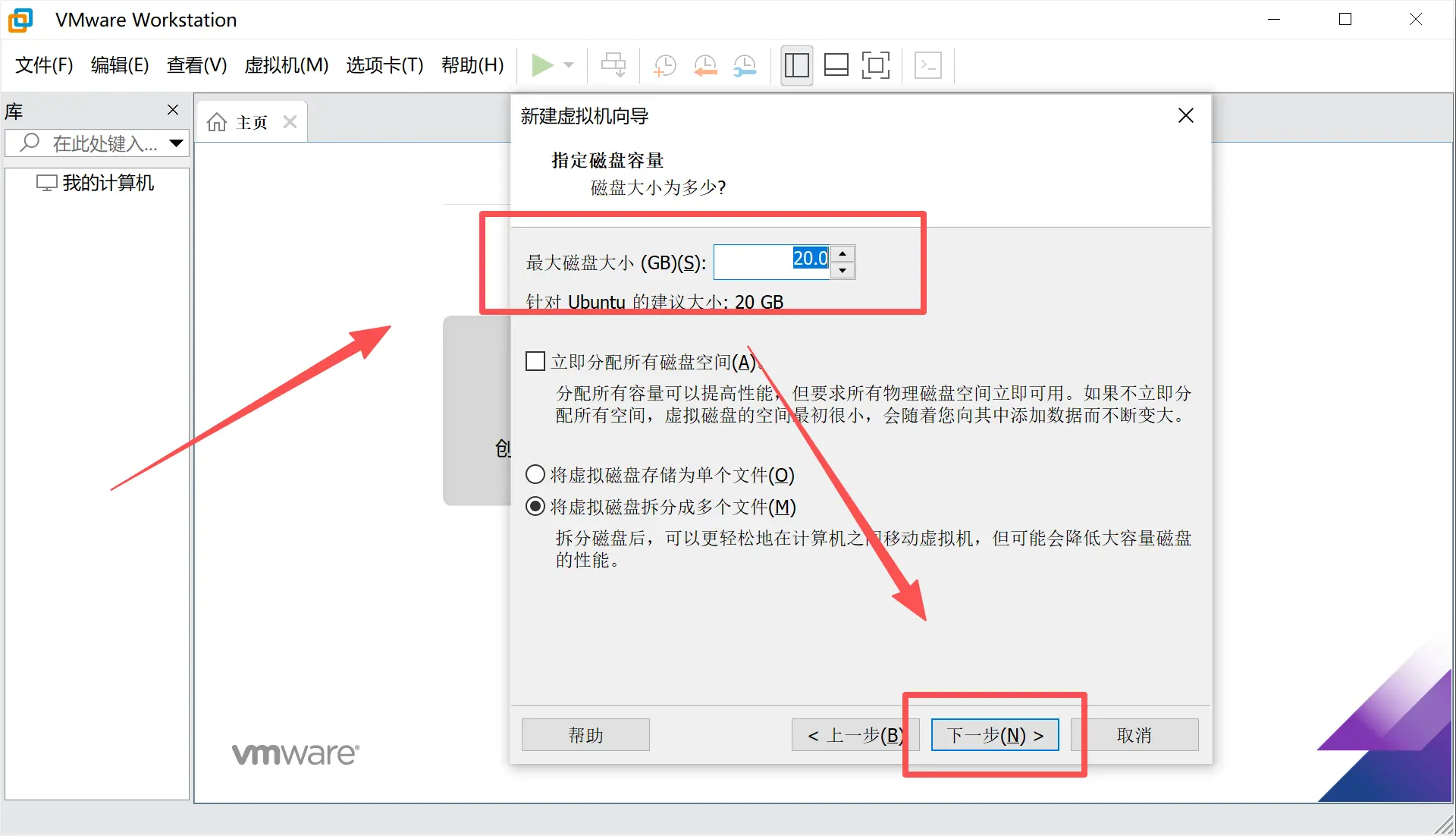Open the power options dropdown arrow
The height and width of the screenshot is (836, 1456).
(569, 65)
